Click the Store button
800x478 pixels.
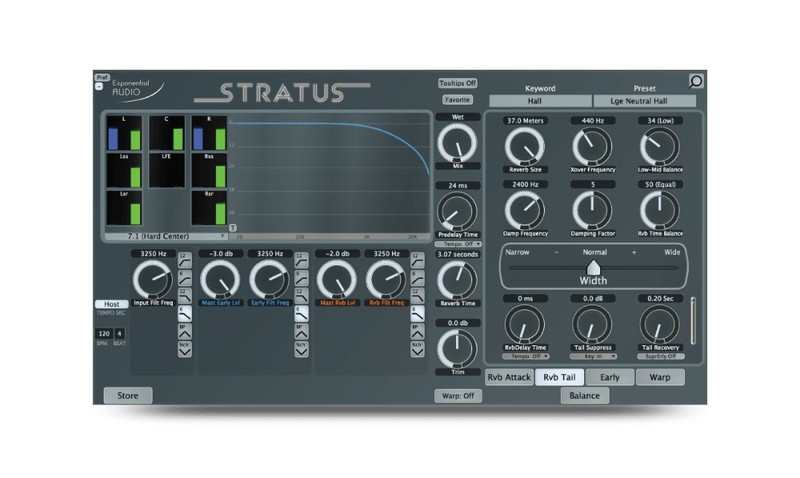tap(128, 395)
